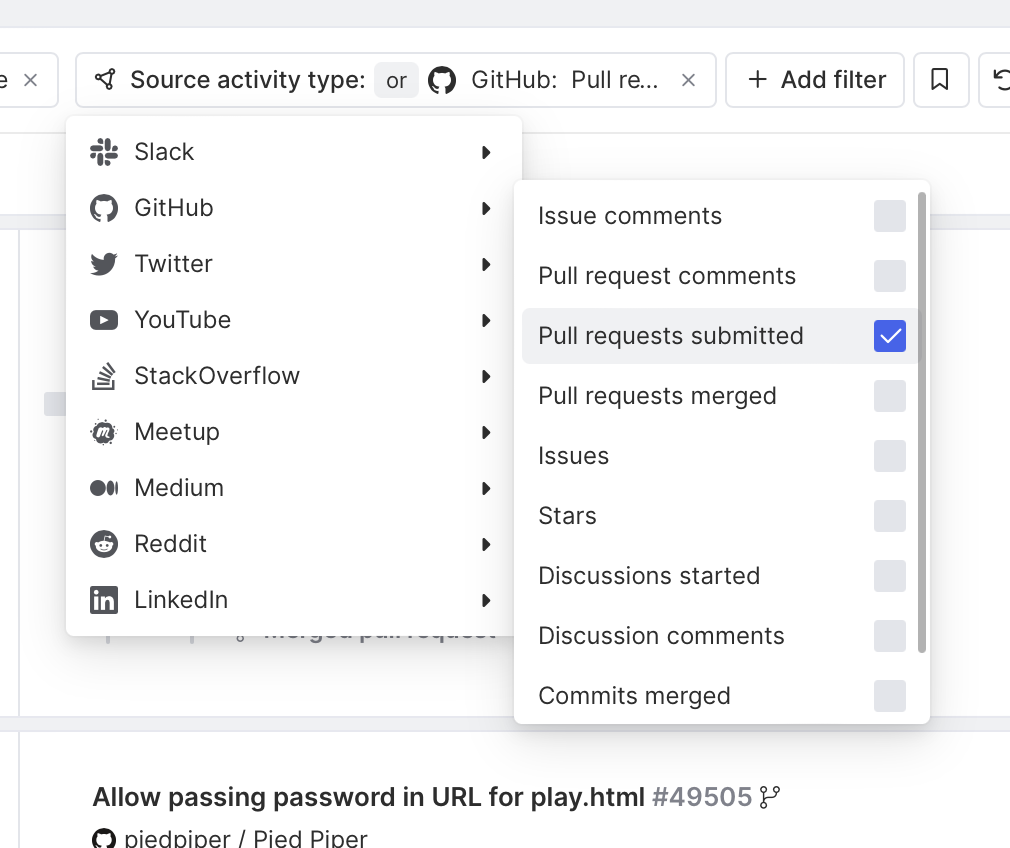Viewport: 1010px width, 848px height.
Task: Check the Issue comments checkbox
Action: pos(889,216)
